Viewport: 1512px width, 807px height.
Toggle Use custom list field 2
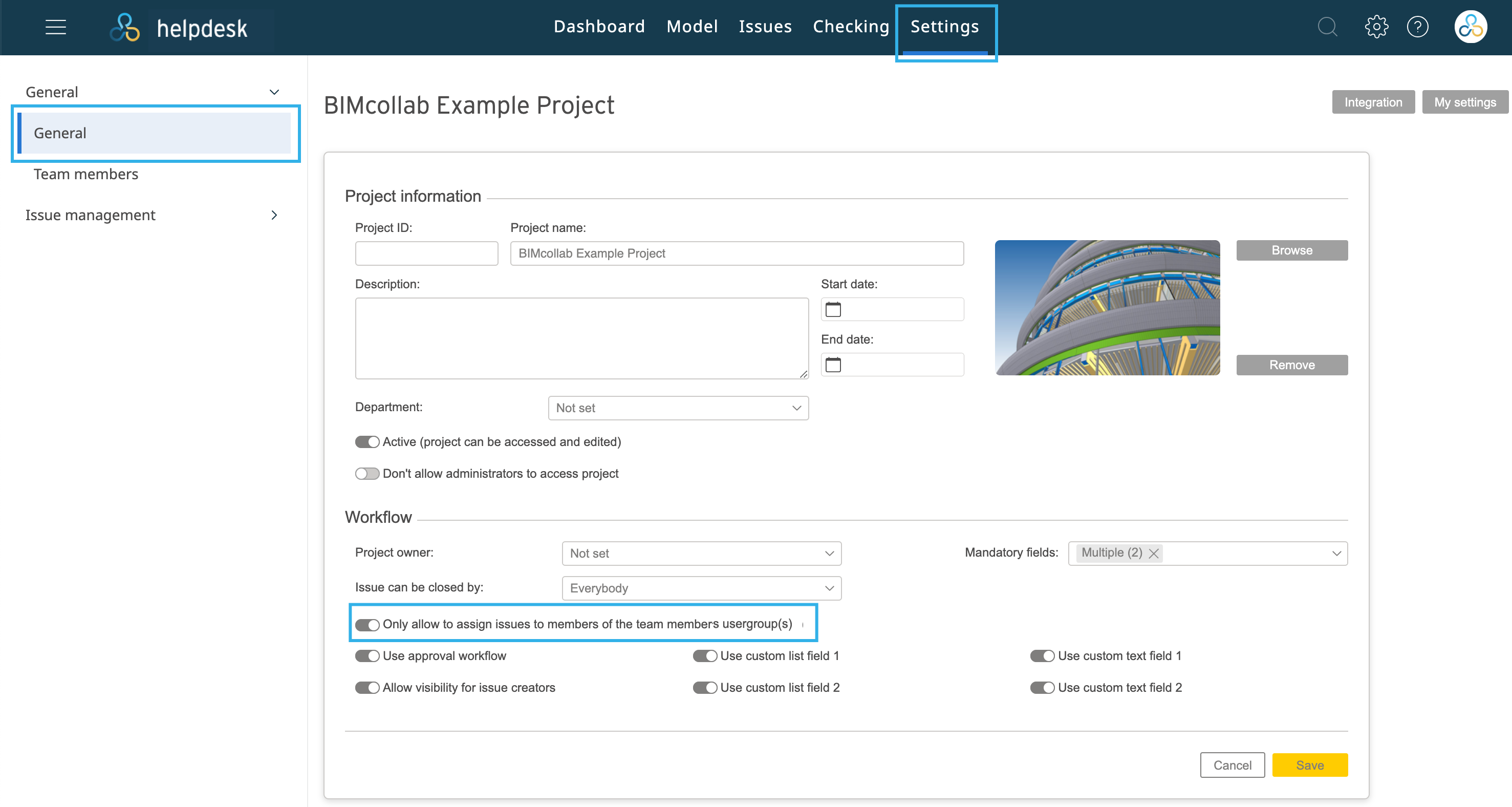705,688
